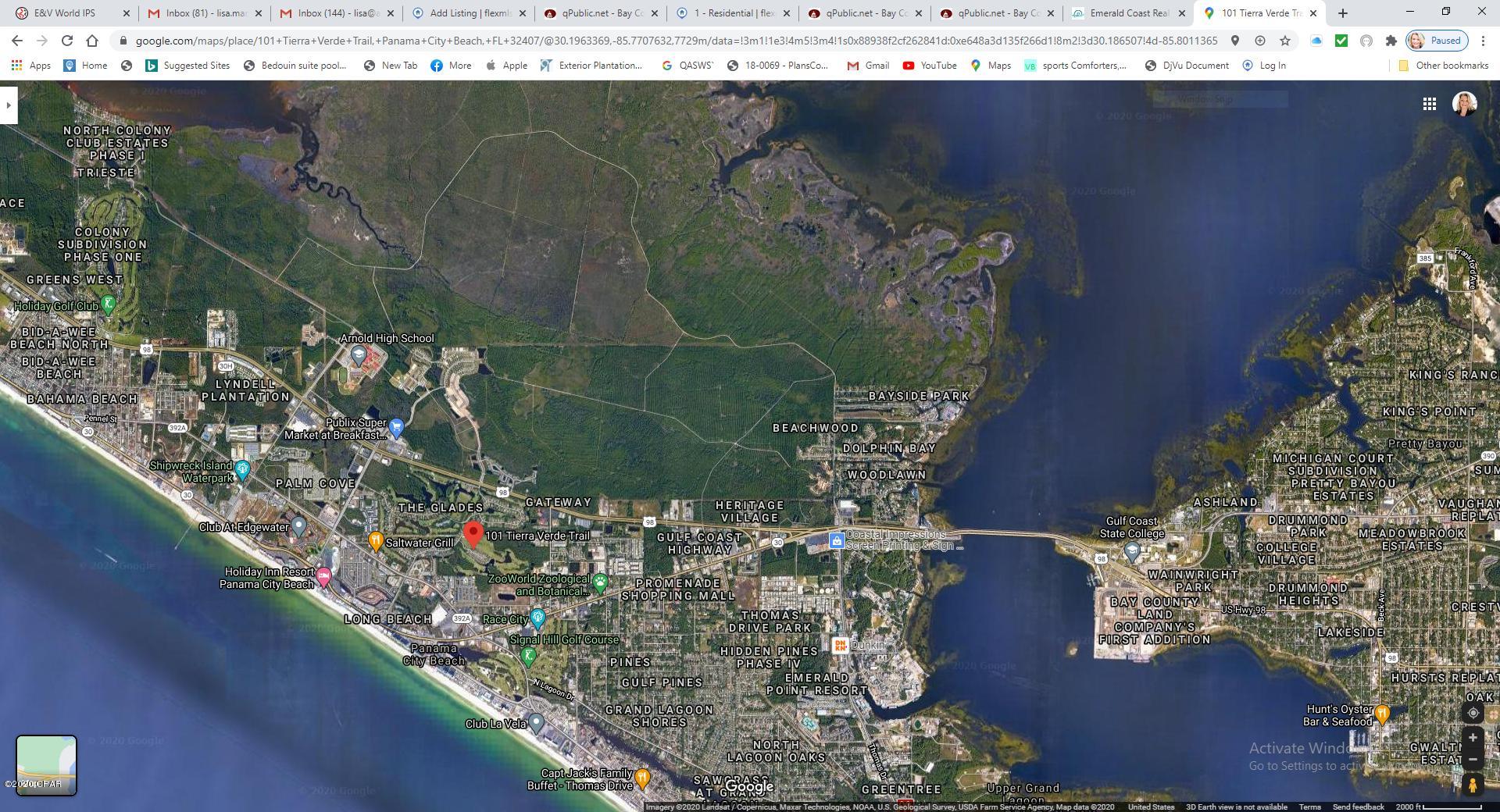This screenshot has width=1500, height=812.
Task: Select the ZooWorld Zoological paw marker
Action: [x=600, y=582]
